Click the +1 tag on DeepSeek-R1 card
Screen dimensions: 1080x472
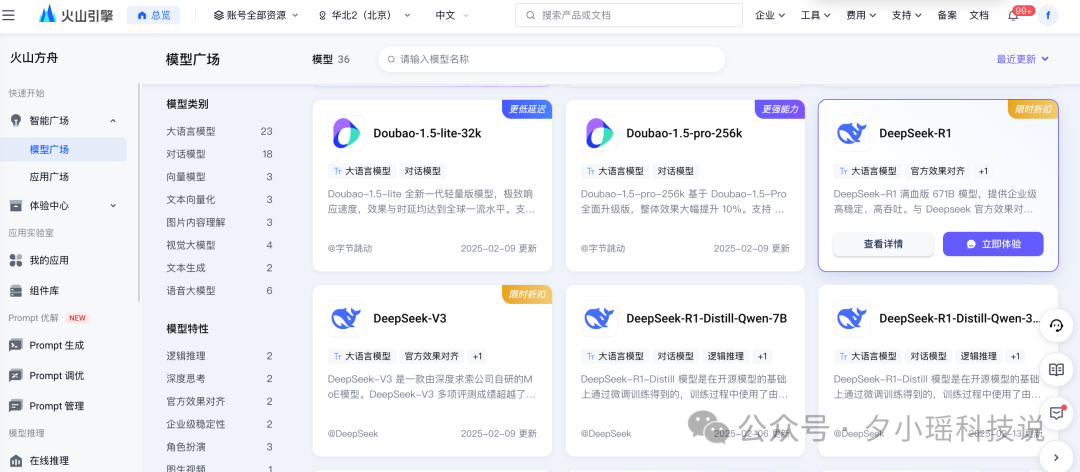click(983, 171)
